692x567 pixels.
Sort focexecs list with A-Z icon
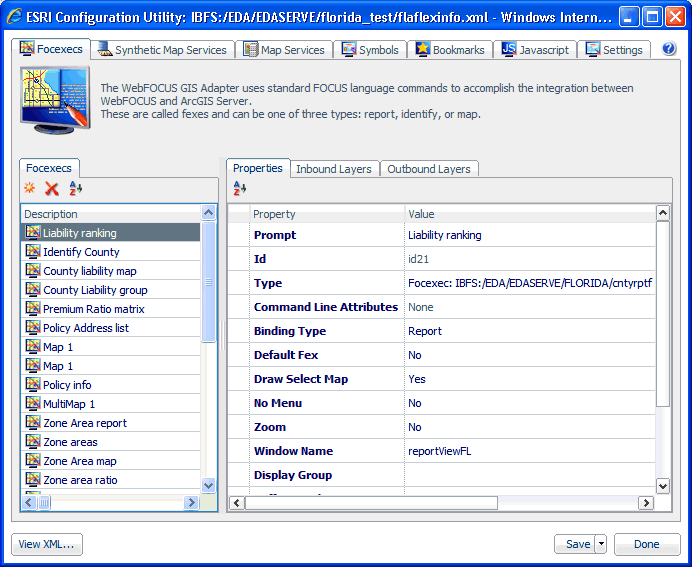[x=75, y=188]
